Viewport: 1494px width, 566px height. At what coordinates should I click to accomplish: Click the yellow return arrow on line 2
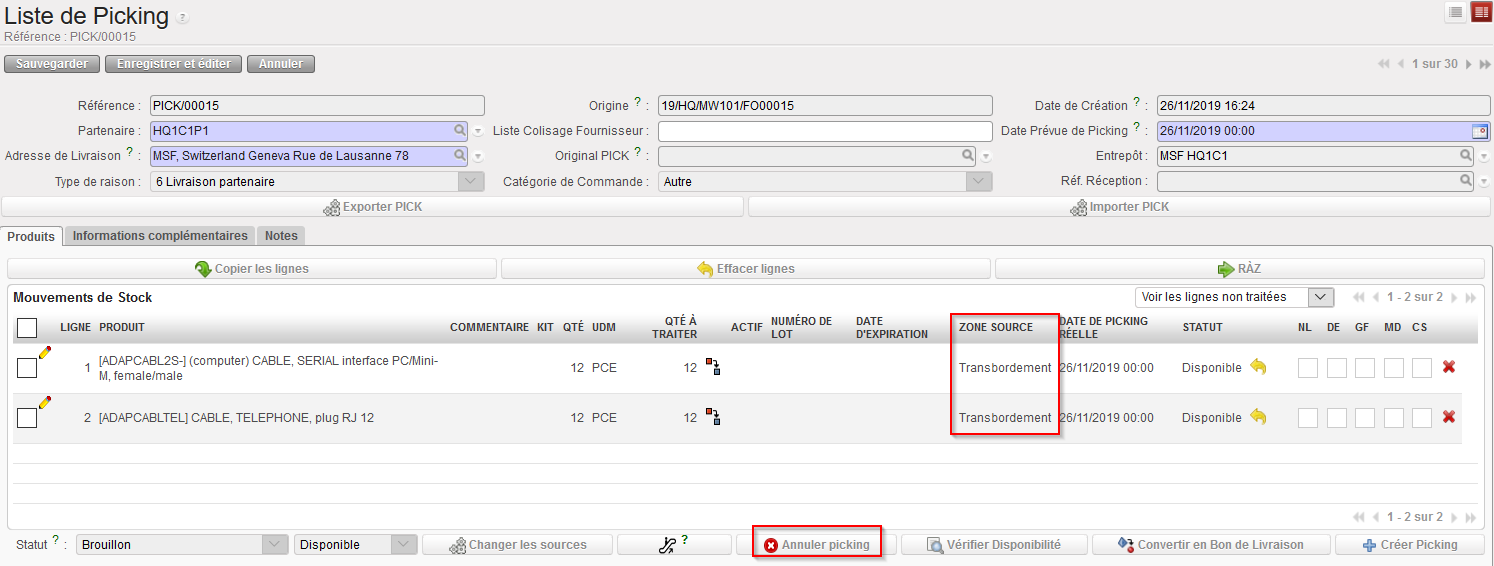coord(1258,417)
